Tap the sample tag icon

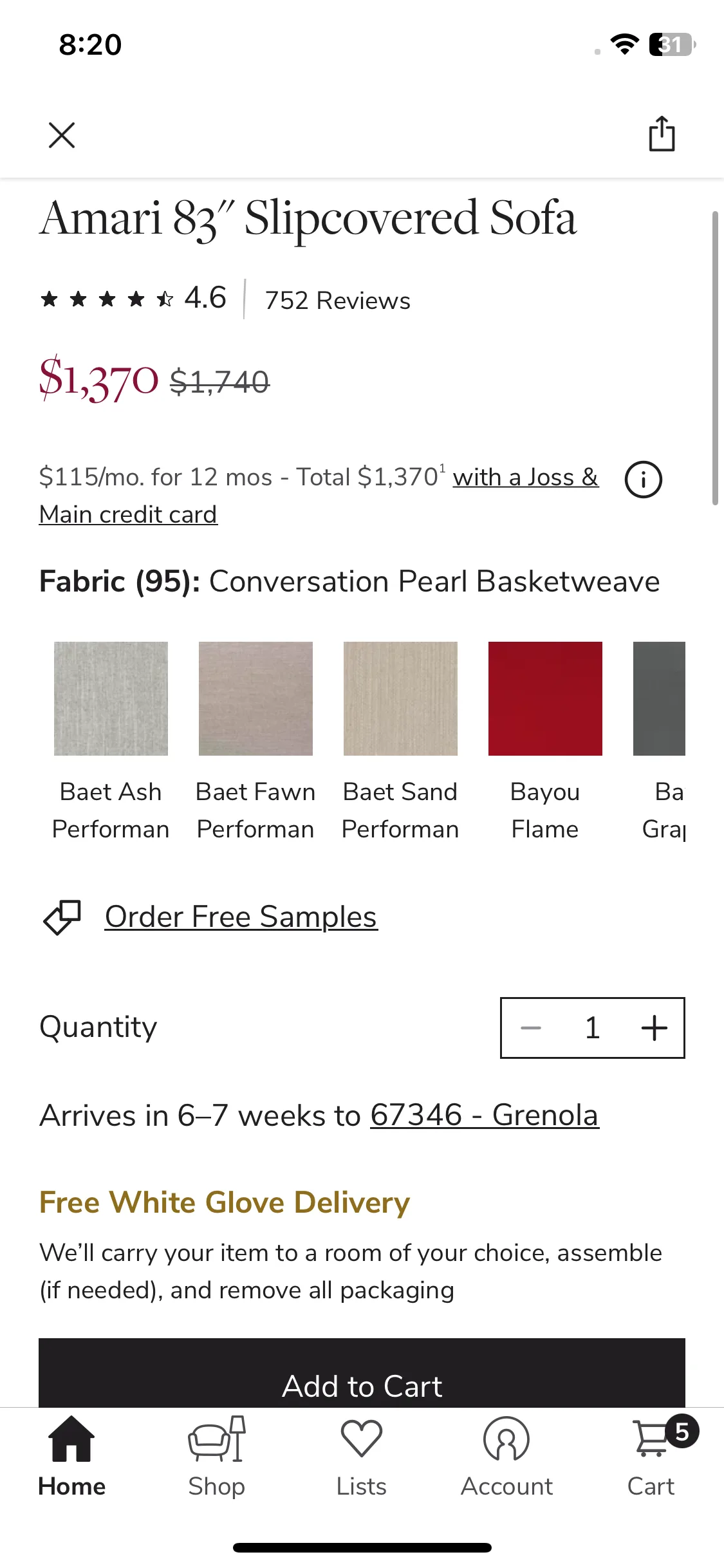pyautogui.click(x=62, y=917)
